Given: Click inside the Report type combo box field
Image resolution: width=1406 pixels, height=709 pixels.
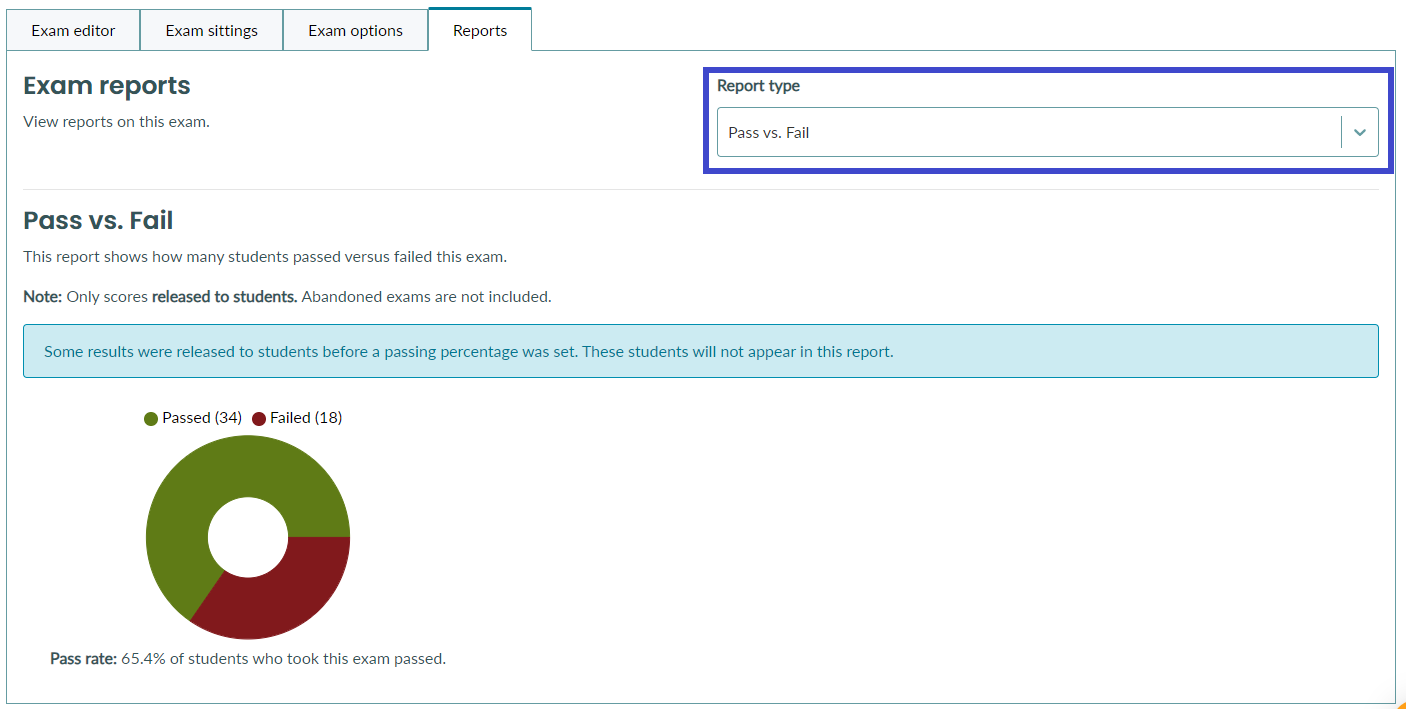Looking at the screenshot, I should pyautogui.click(x=1000, y=131).
